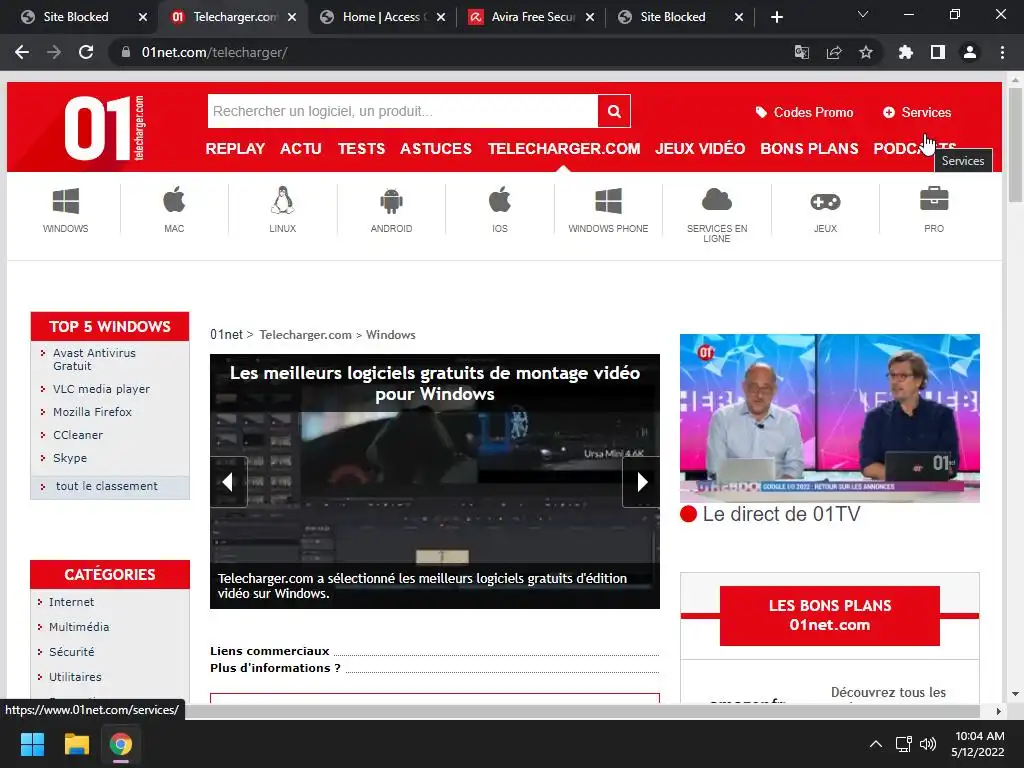
Task: Open Avast Antivirus Gratuit link
Action: coord(94,359)
